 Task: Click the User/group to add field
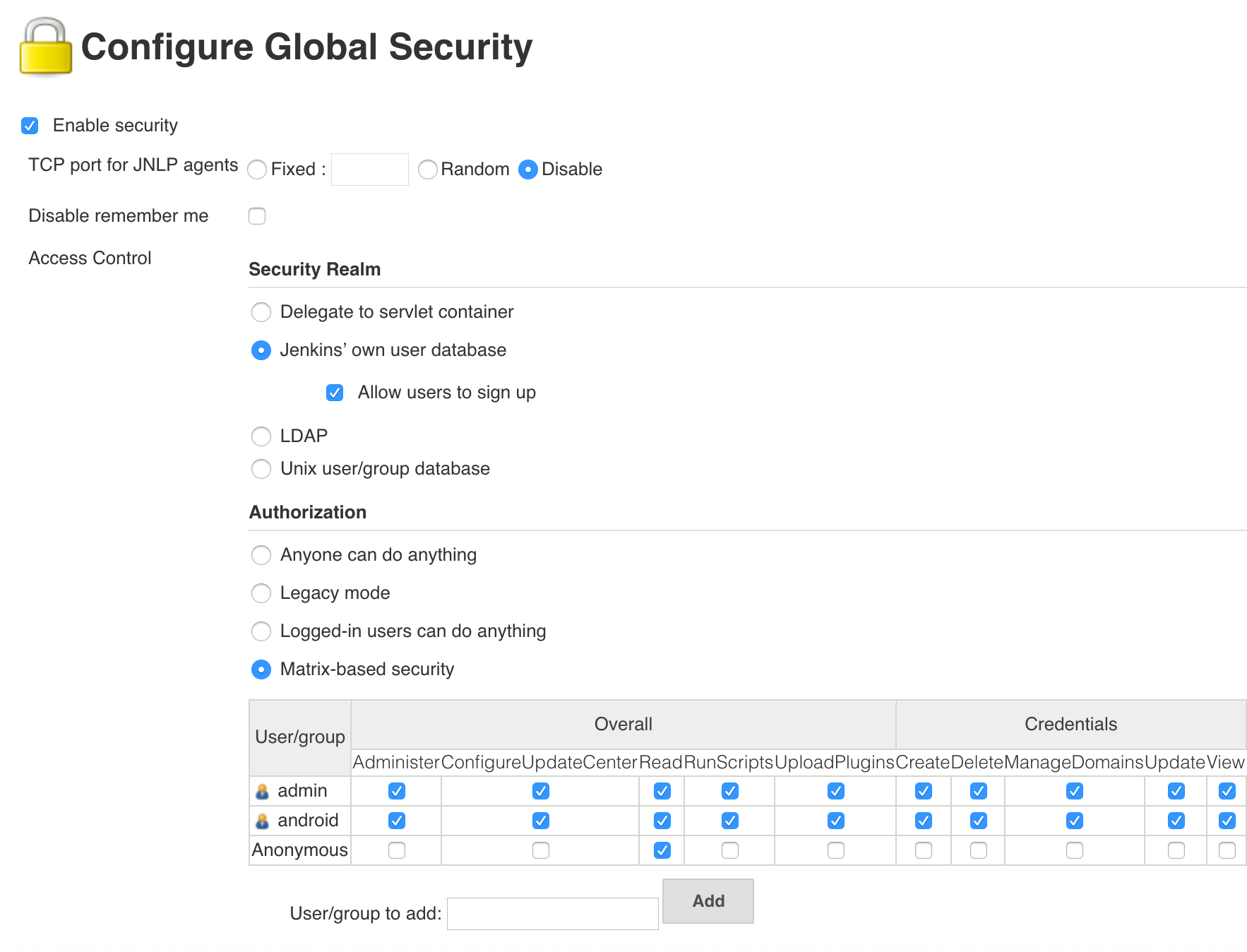coord(553,914)
